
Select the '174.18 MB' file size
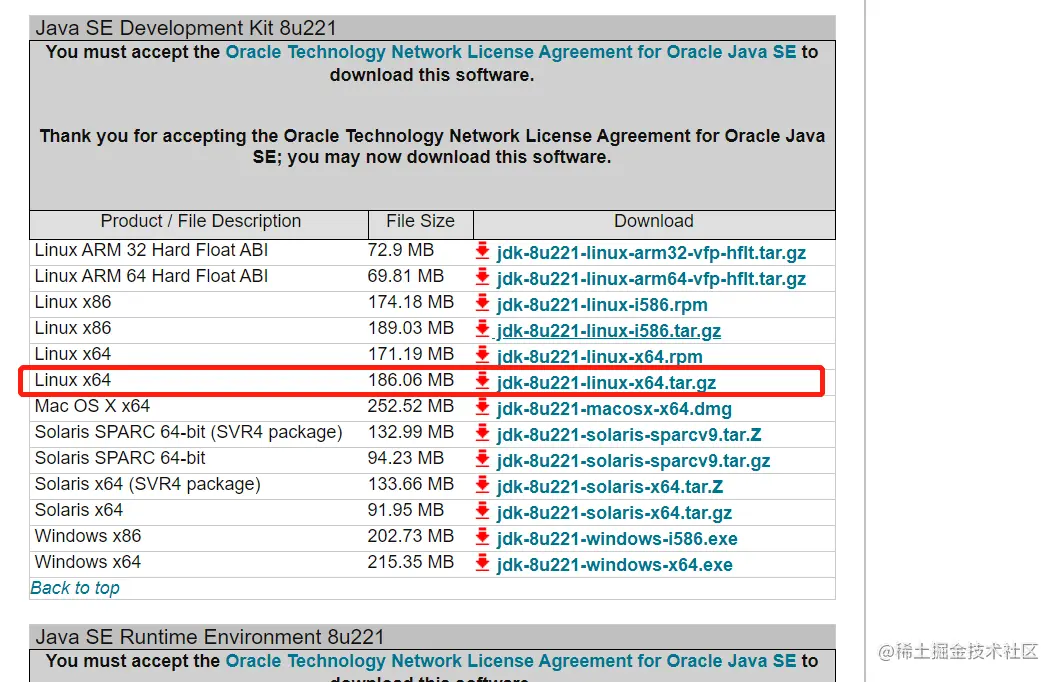tap(411, 303)
